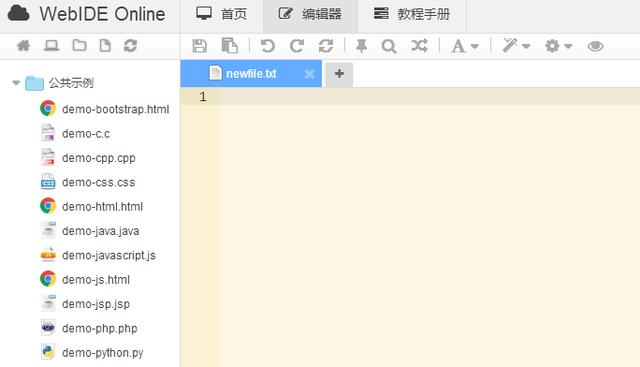The width and height of the screenshot is (640, 367).
Task: Switch to the 编辑器 editor tab
Action: click(x=311, y=14)
